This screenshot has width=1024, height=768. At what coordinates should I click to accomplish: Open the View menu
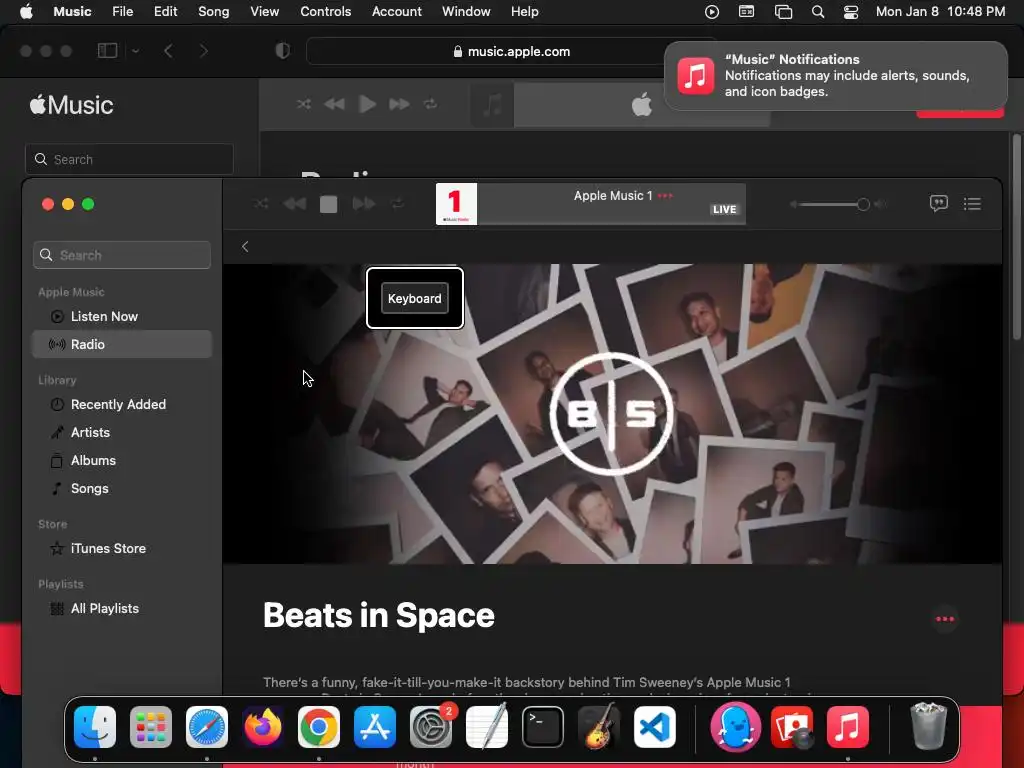264,12
